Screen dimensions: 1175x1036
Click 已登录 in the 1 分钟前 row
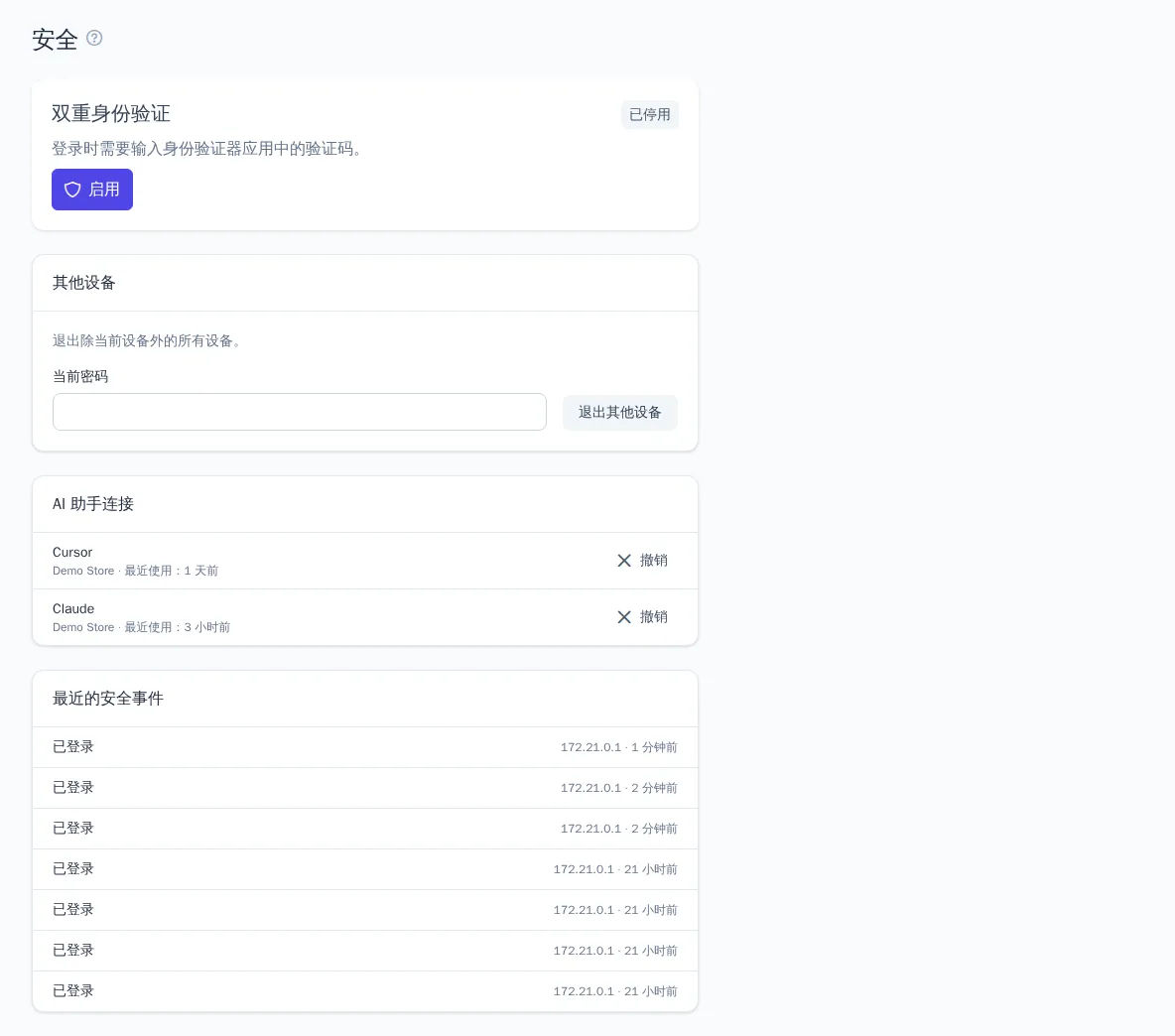(x=73, y=747)
